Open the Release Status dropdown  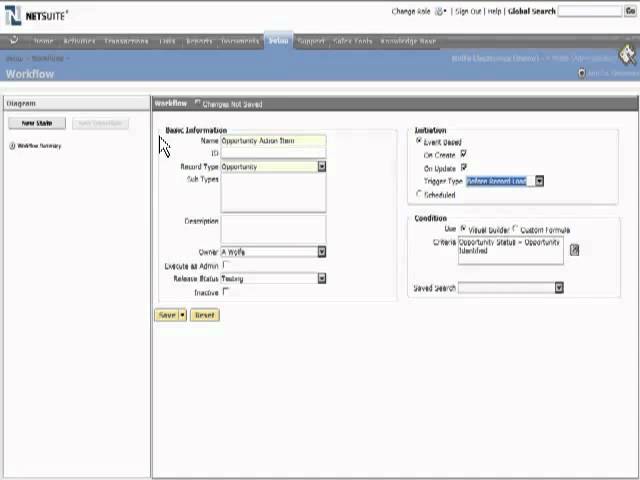[322, 278]
